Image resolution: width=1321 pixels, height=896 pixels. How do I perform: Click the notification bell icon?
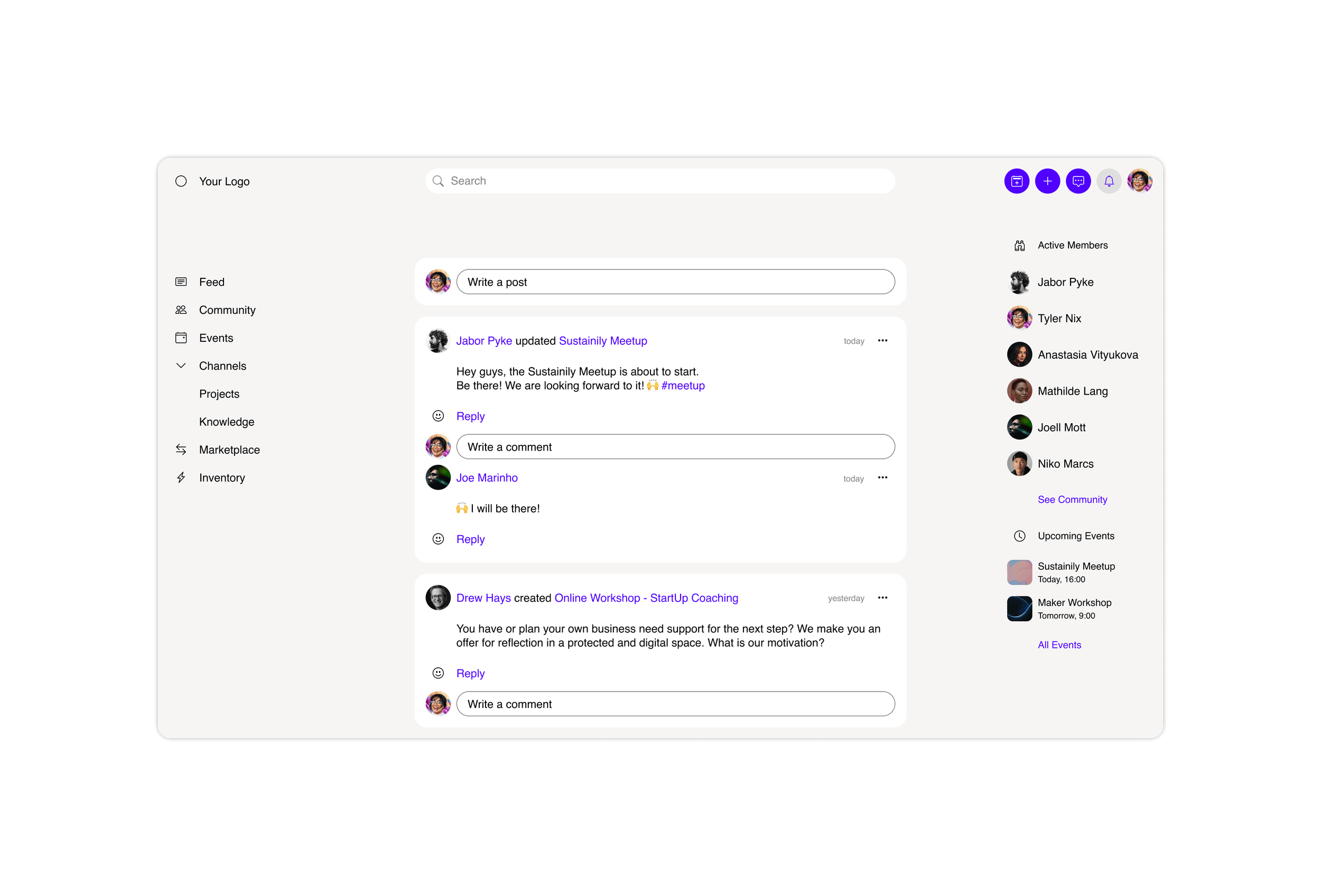(1108, 181)
